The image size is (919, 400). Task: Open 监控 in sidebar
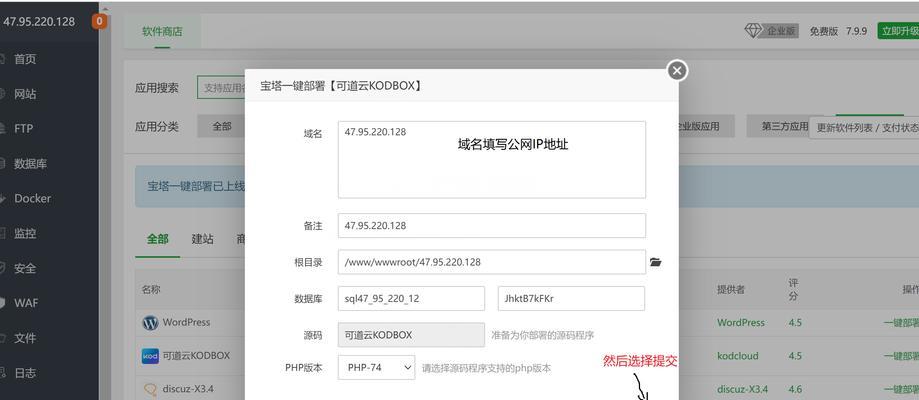coord(25,233)
